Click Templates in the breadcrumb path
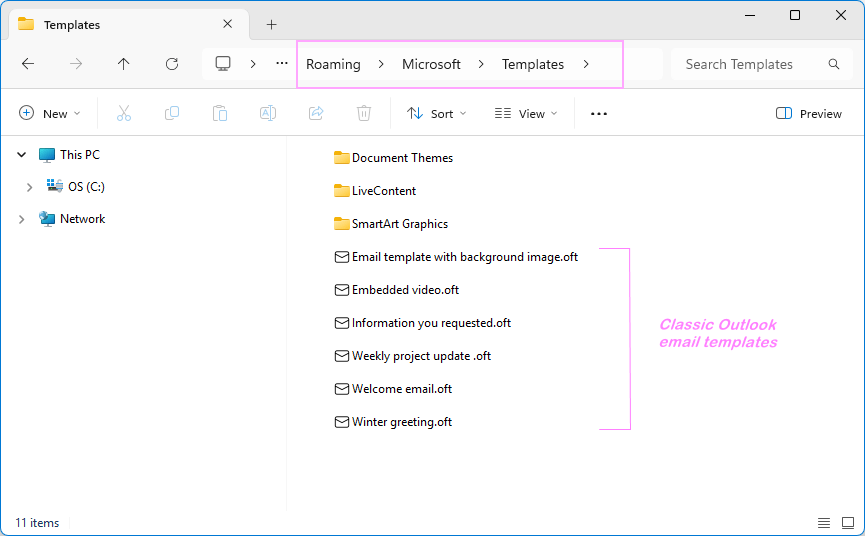Screen dimensions: 865x536 (x=533, y=65)
